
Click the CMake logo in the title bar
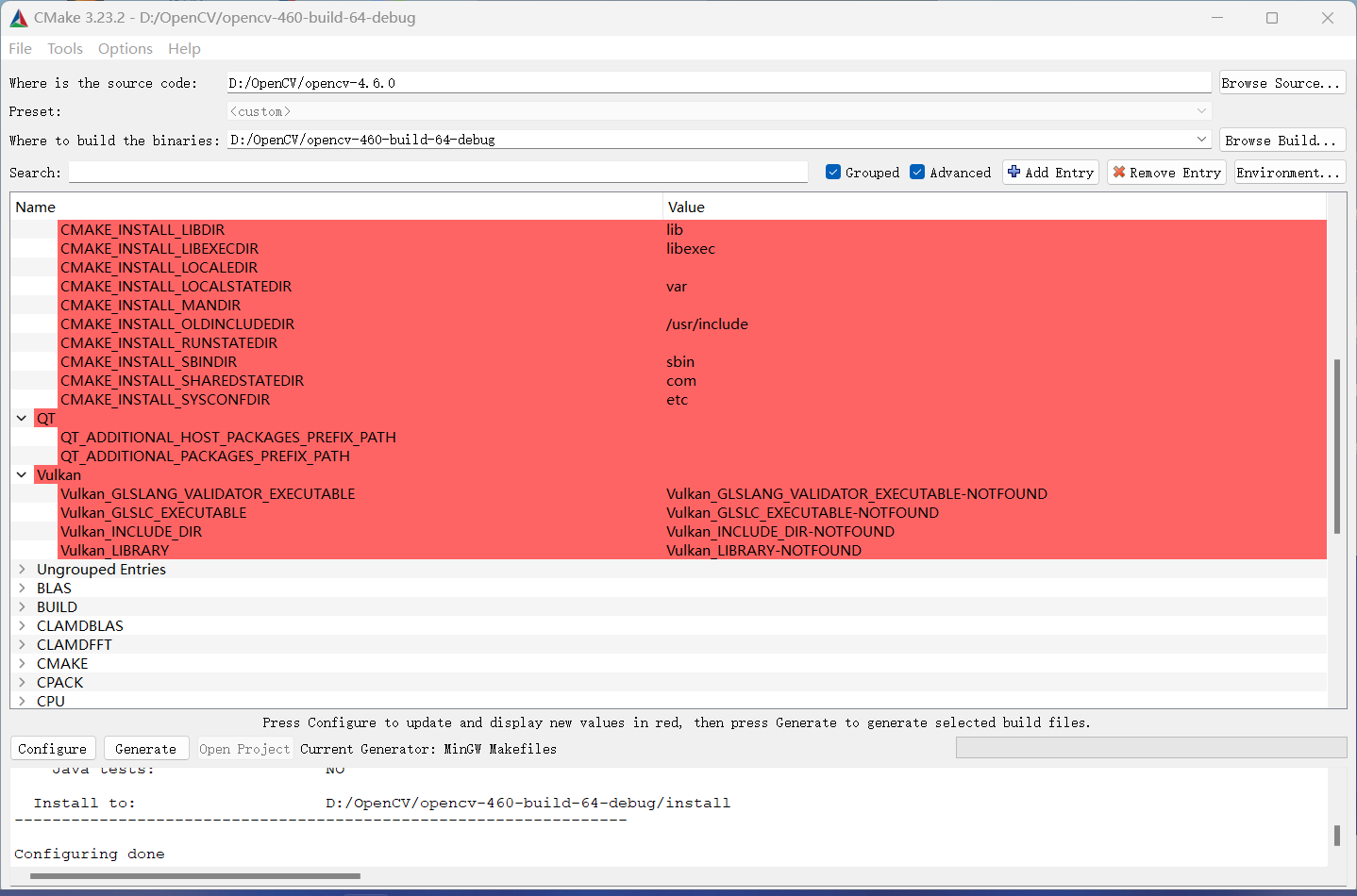[18, 17]
